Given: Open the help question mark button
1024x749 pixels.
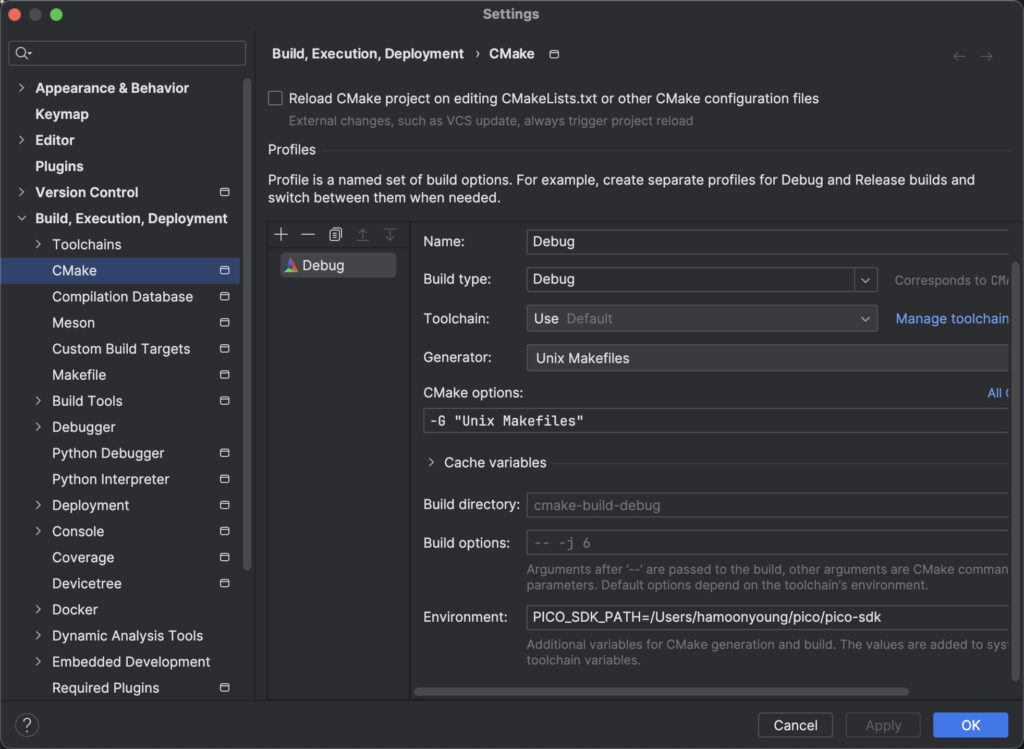Looking at the screenshot, I should pyautogui.click(x=27, y=725).
